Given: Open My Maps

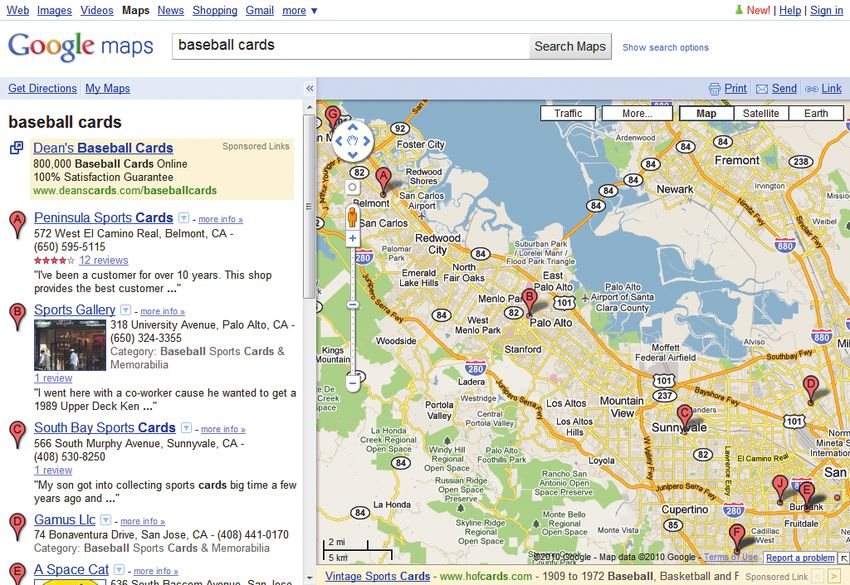Looking at the screenshot, I should pos(107,88).
